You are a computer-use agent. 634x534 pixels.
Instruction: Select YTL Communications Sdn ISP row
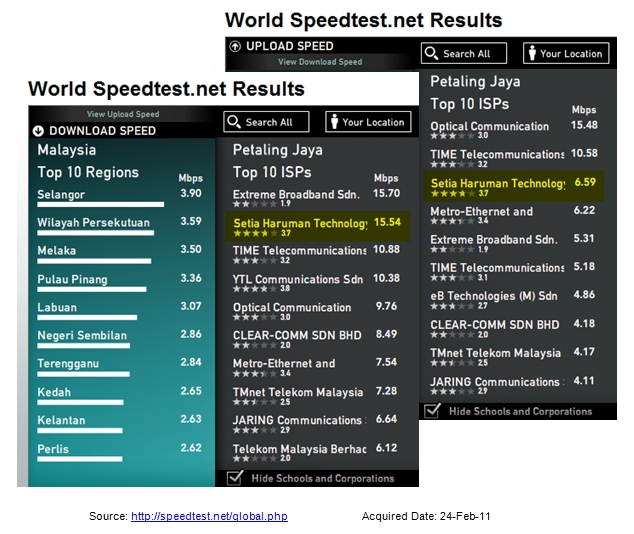317,283
